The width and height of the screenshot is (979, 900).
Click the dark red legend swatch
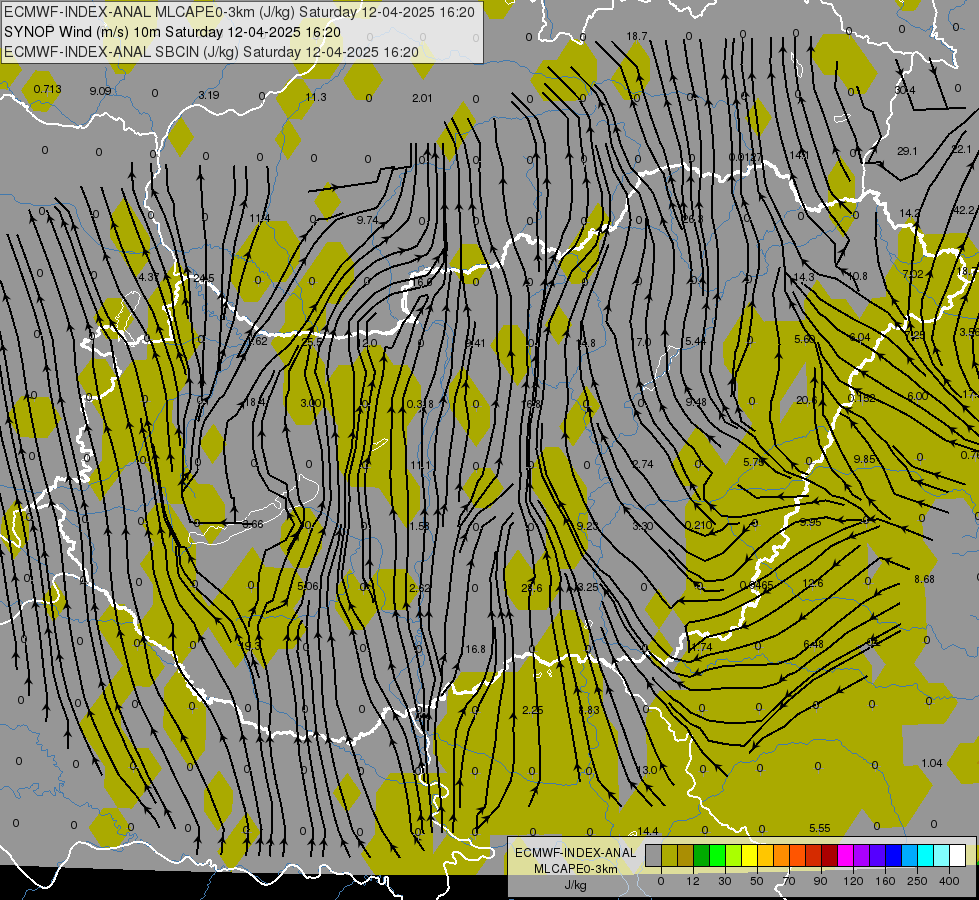click(x=830, y=855)
